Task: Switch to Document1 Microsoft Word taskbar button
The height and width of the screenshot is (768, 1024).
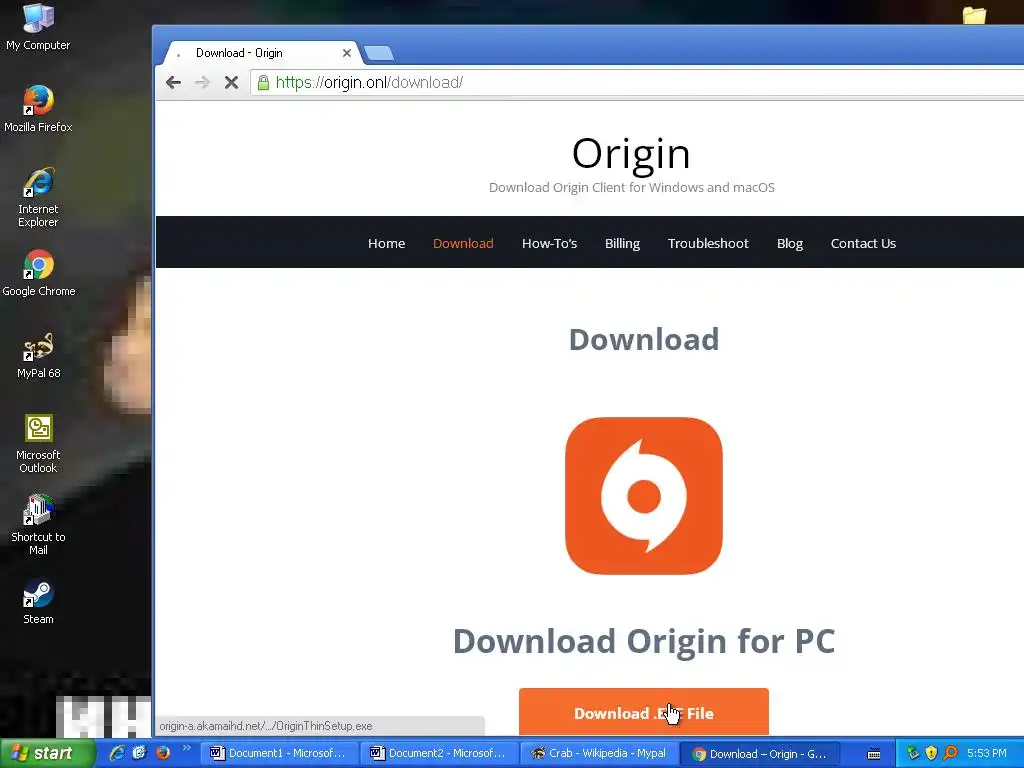Action: pyautogui.click(x=279, y=753)
